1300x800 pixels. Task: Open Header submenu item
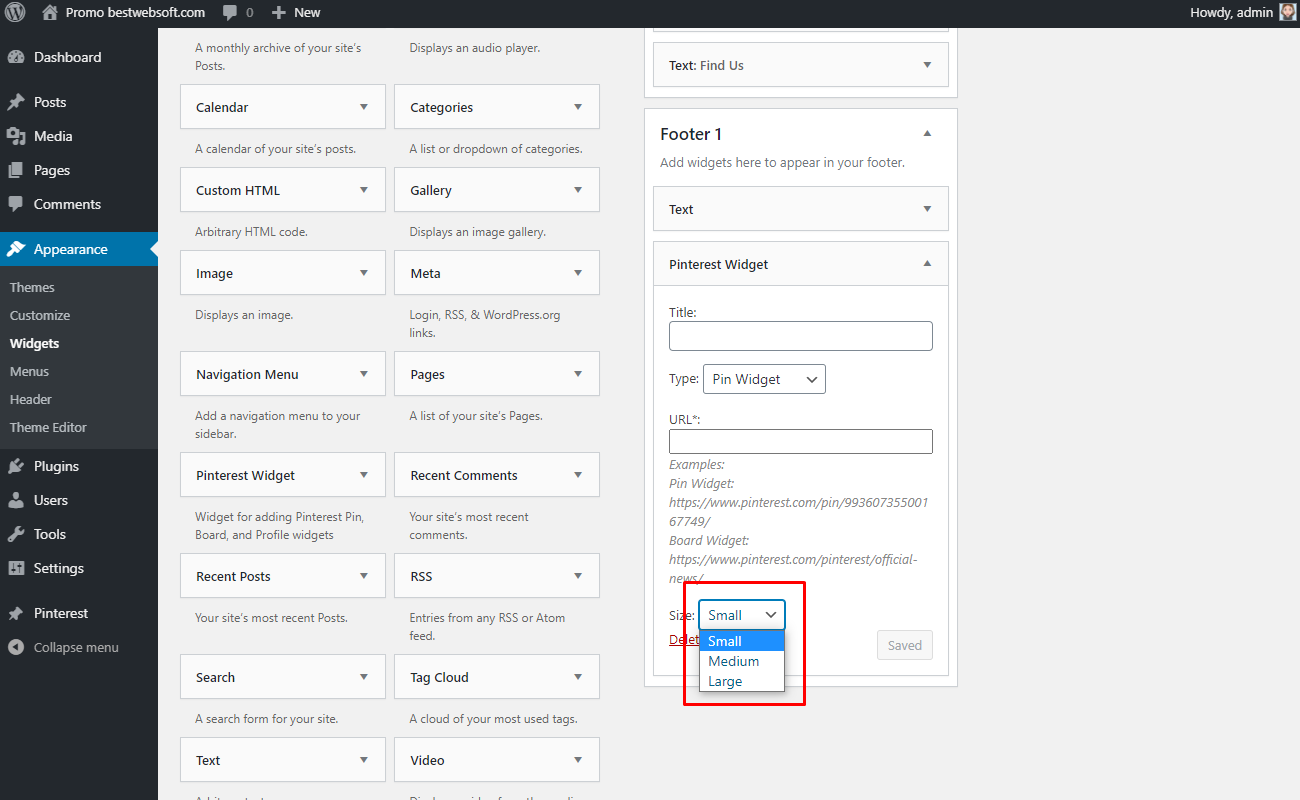click(31, 399)
